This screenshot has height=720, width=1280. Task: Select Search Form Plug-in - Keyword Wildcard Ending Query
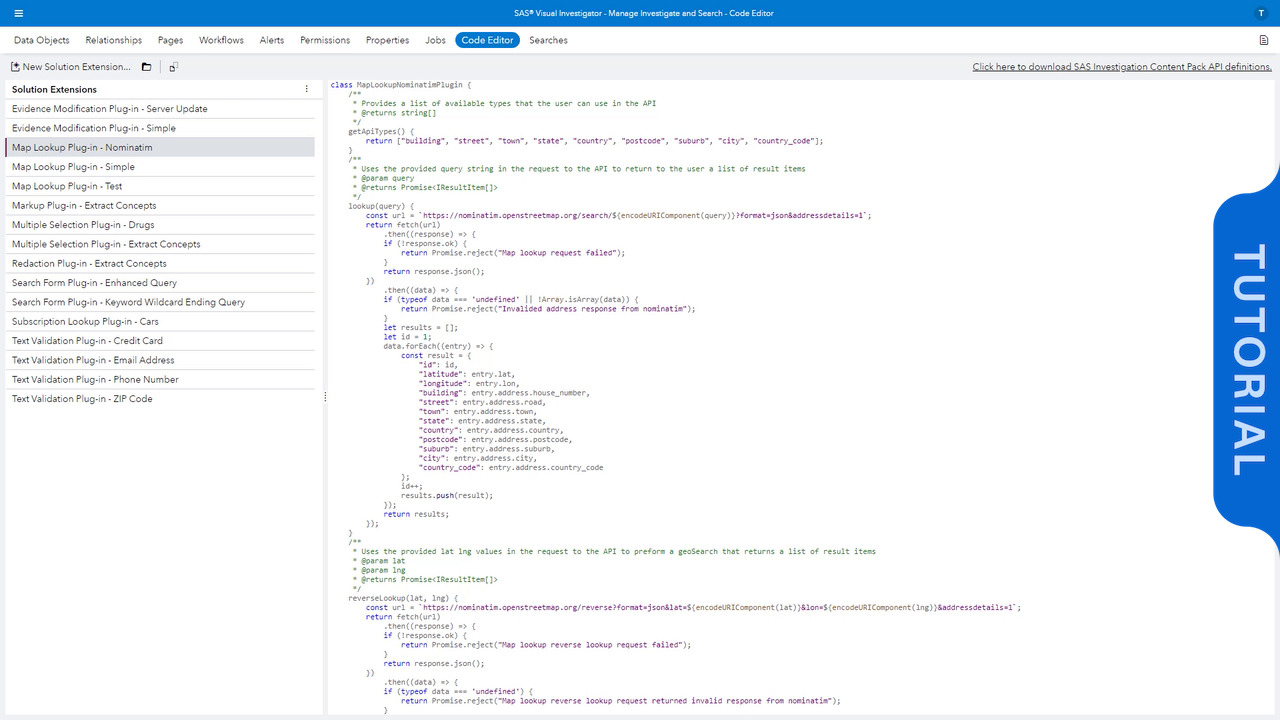pos(160,302)
